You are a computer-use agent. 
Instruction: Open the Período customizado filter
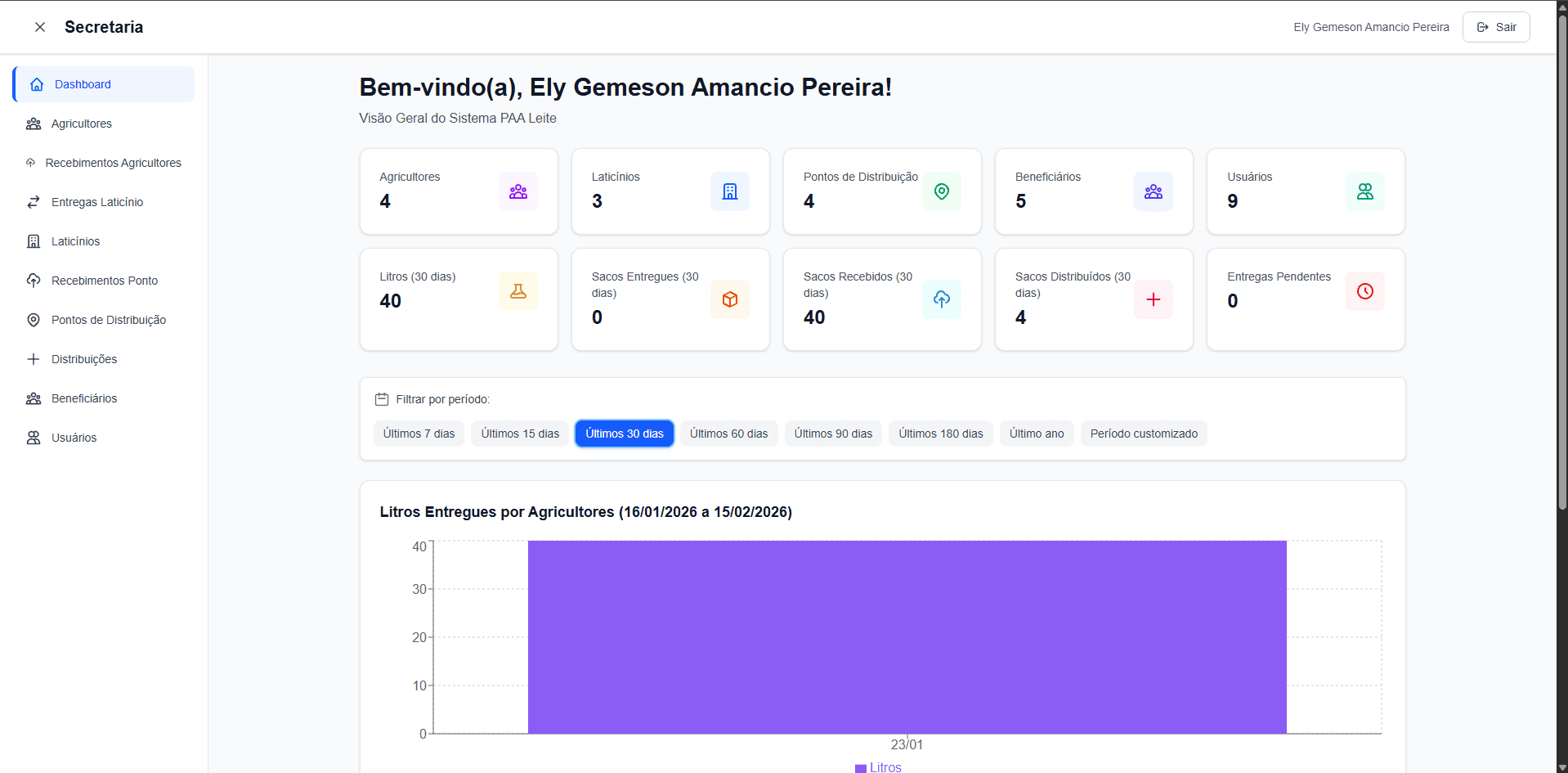coord(1143,434)
